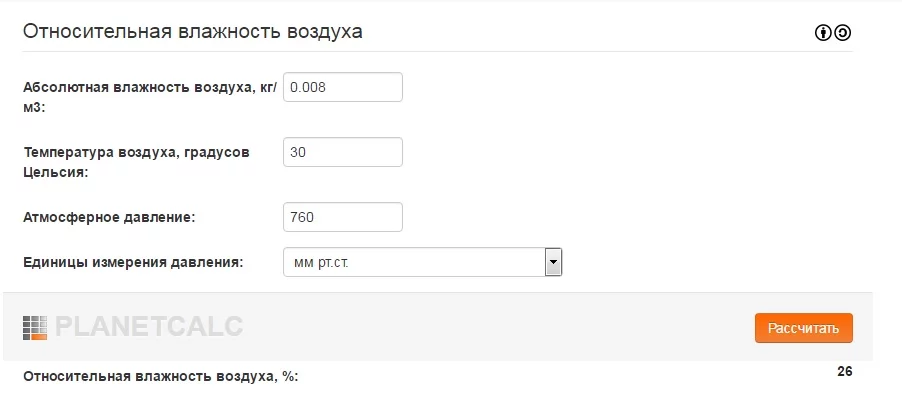
Task: Click the Creative Commons share-alike arrow icon
Action: click(x=842, y=32)
